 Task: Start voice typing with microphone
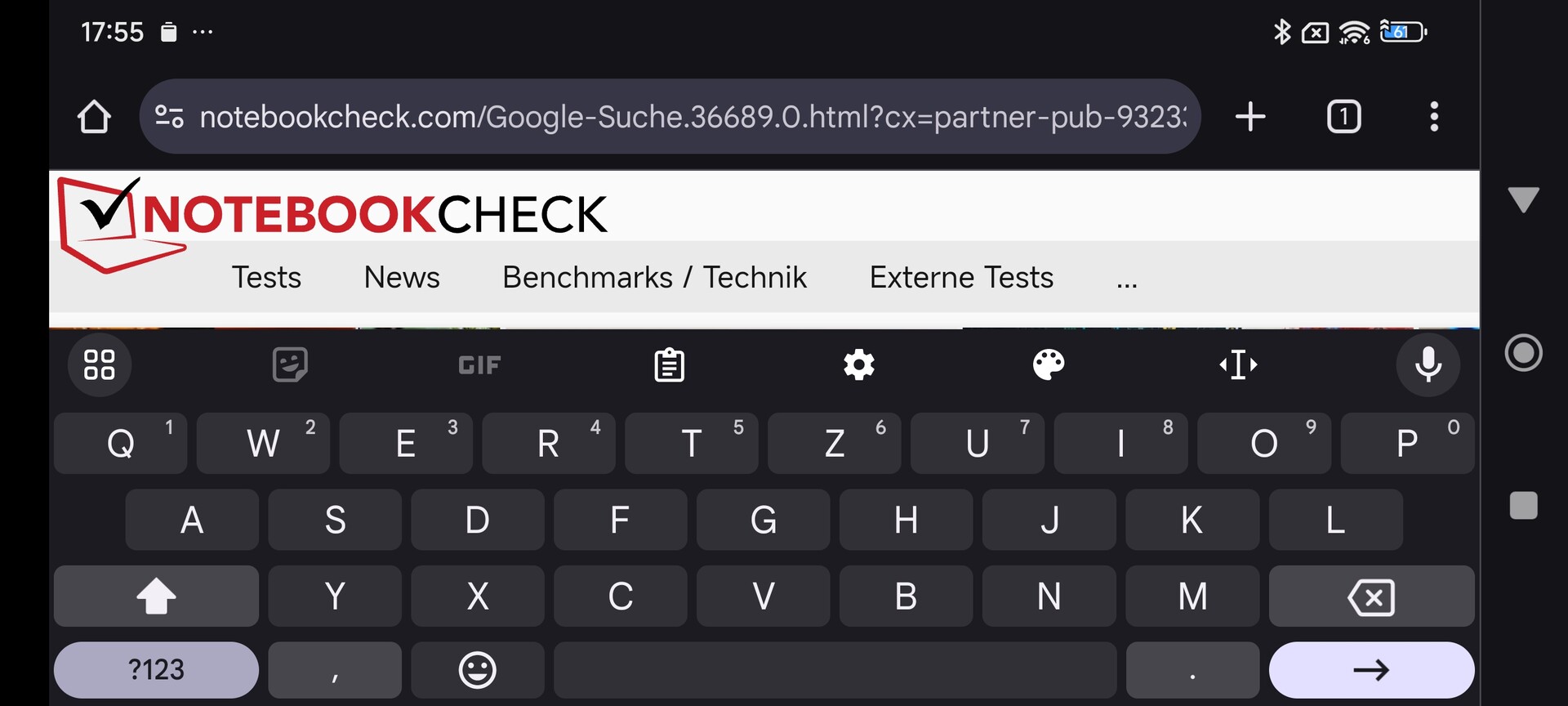point(1428,364)
